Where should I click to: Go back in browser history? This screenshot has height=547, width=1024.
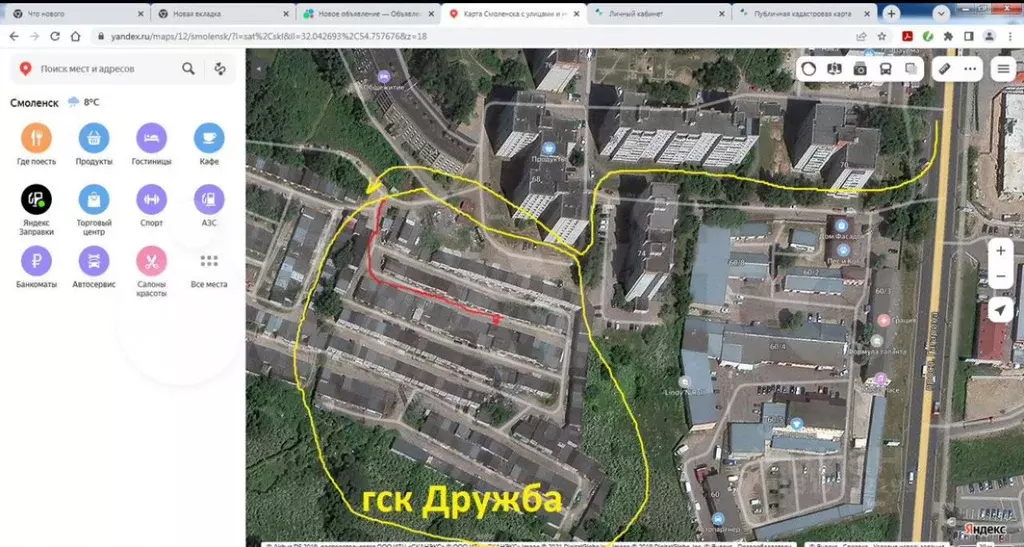pyautogui.click(x=14, y=36)
